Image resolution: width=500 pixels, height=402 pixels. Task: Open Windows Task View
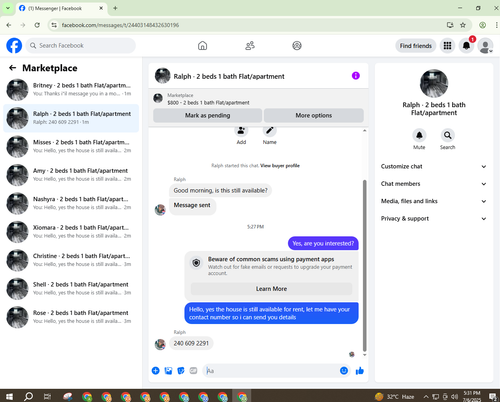pos(48,396)
